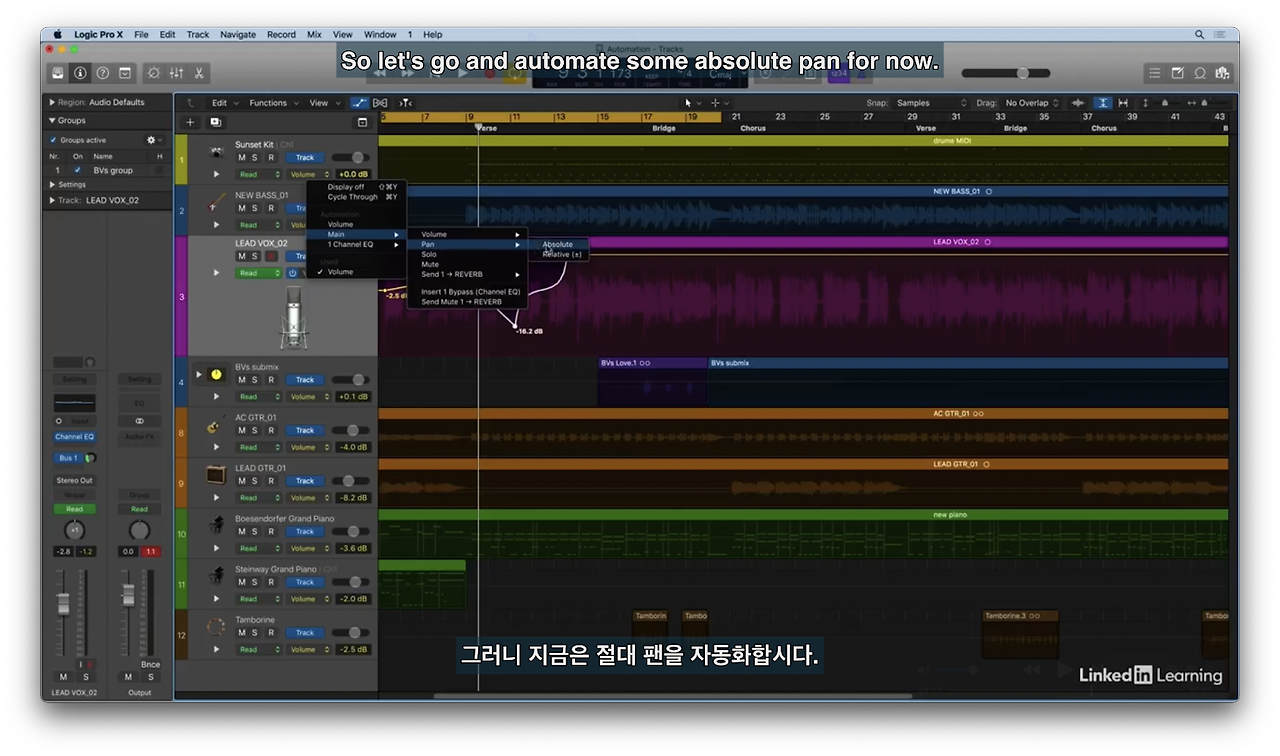The height and width of the screenshot is (756, 1280).
Task: Mute the Tamborine track
Action: tap(241, 632)
